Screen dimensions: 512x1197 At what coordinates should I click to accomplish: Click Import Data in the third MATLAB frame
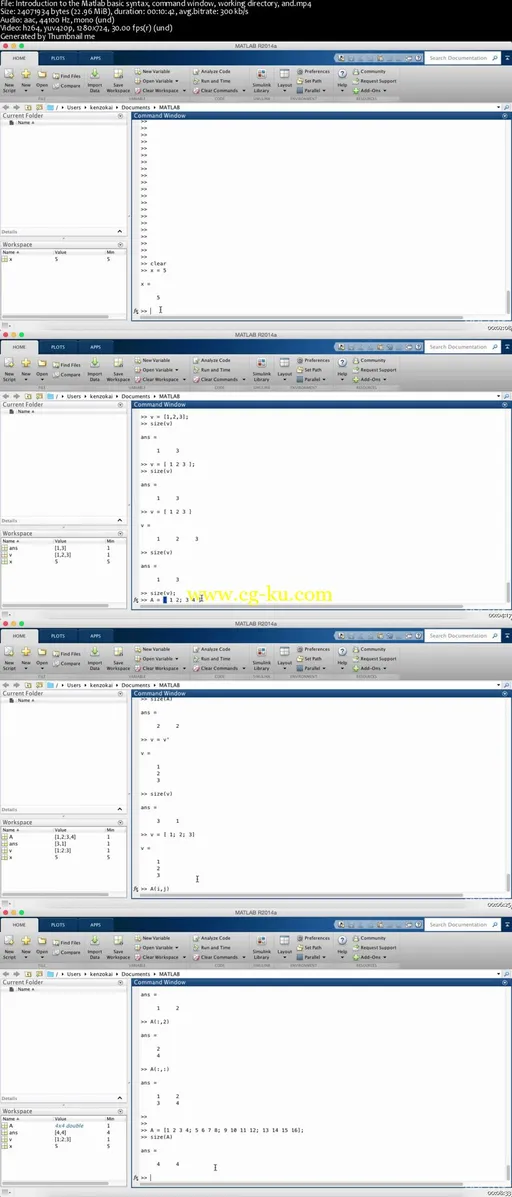[95, 657]
